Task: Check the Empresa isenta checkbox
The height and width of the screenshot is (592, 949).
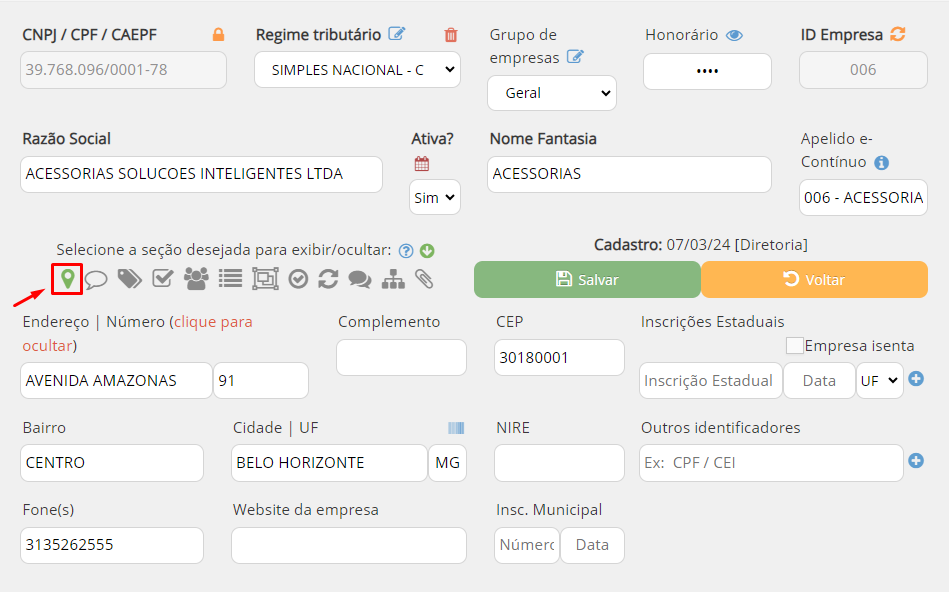Action: click(x=795, y=346)
